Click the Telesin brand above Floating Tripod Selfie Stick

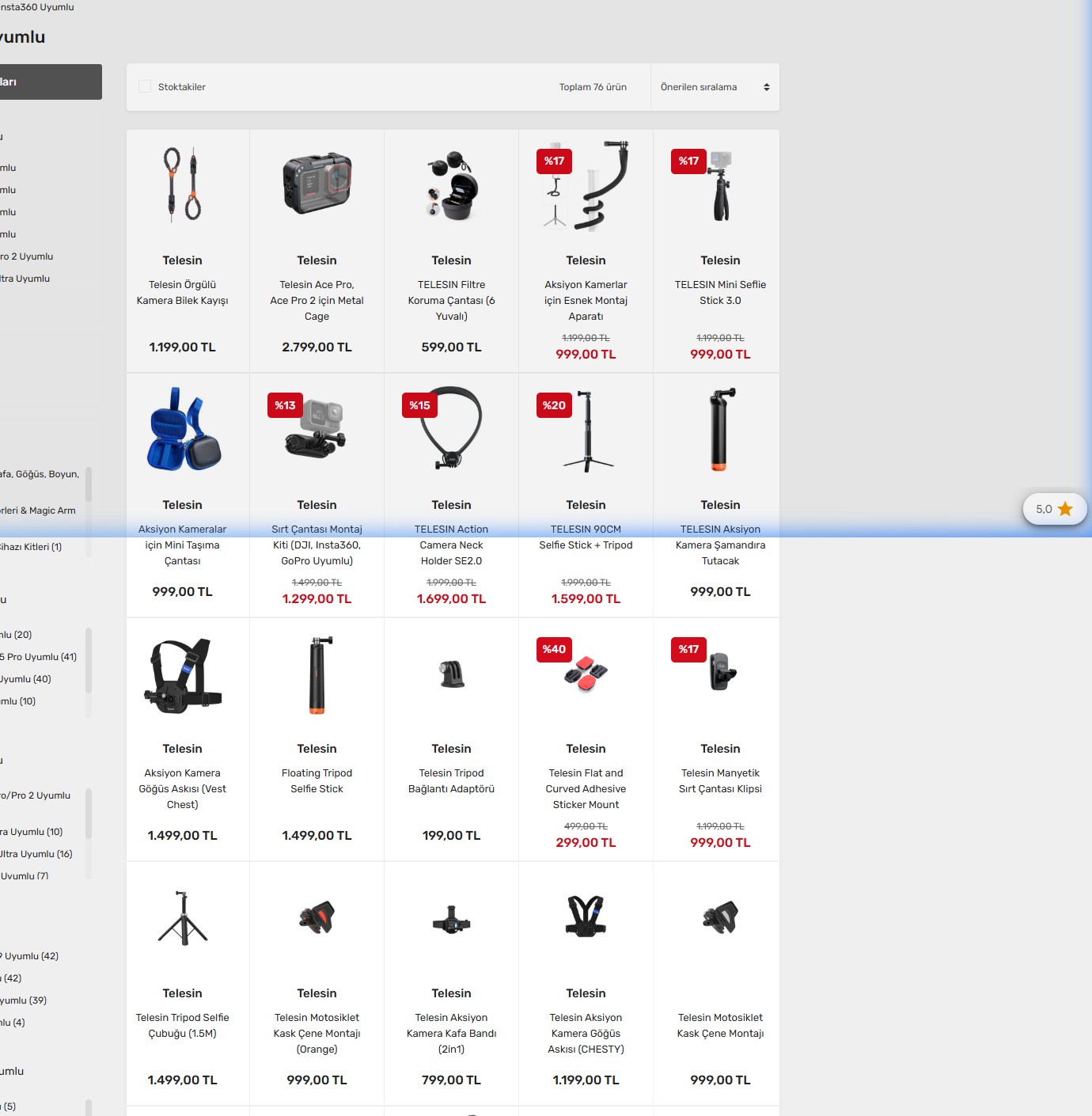[317, 749]
